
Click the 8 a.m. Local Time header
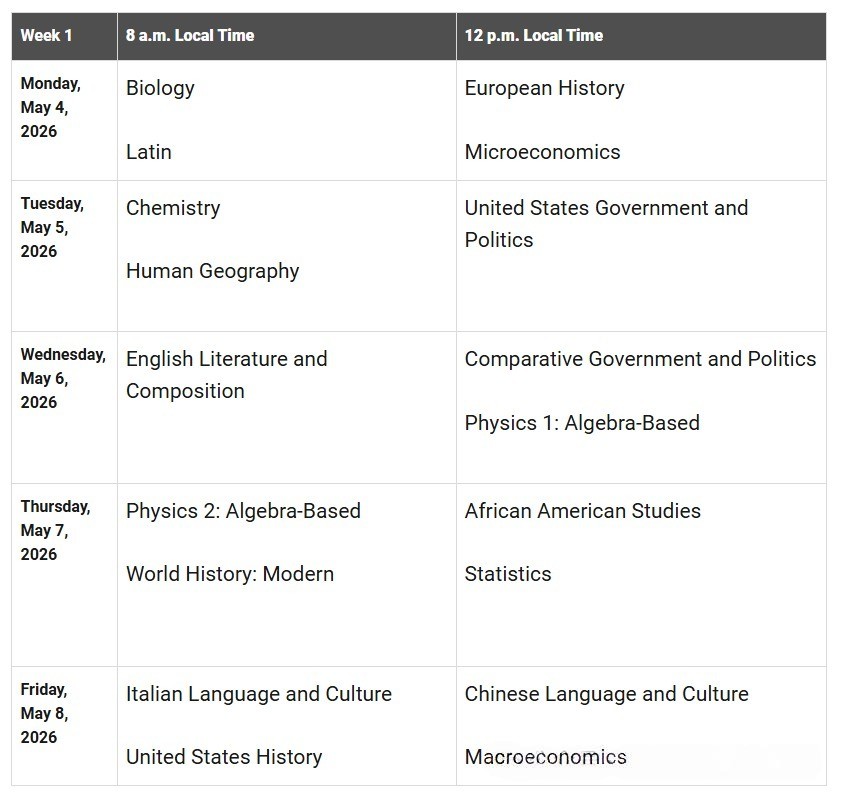pyautogui.click(x=190, y=35)
